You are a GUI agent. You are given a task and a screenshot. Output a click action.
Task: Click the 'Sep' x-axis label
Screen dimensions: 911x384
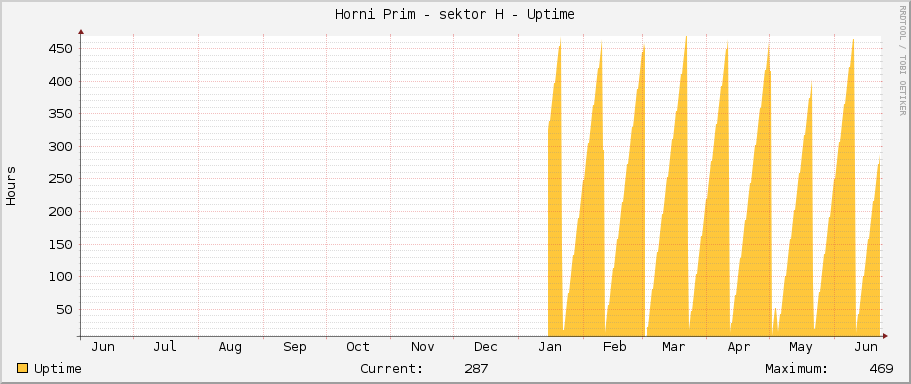[x=295, y=347]
